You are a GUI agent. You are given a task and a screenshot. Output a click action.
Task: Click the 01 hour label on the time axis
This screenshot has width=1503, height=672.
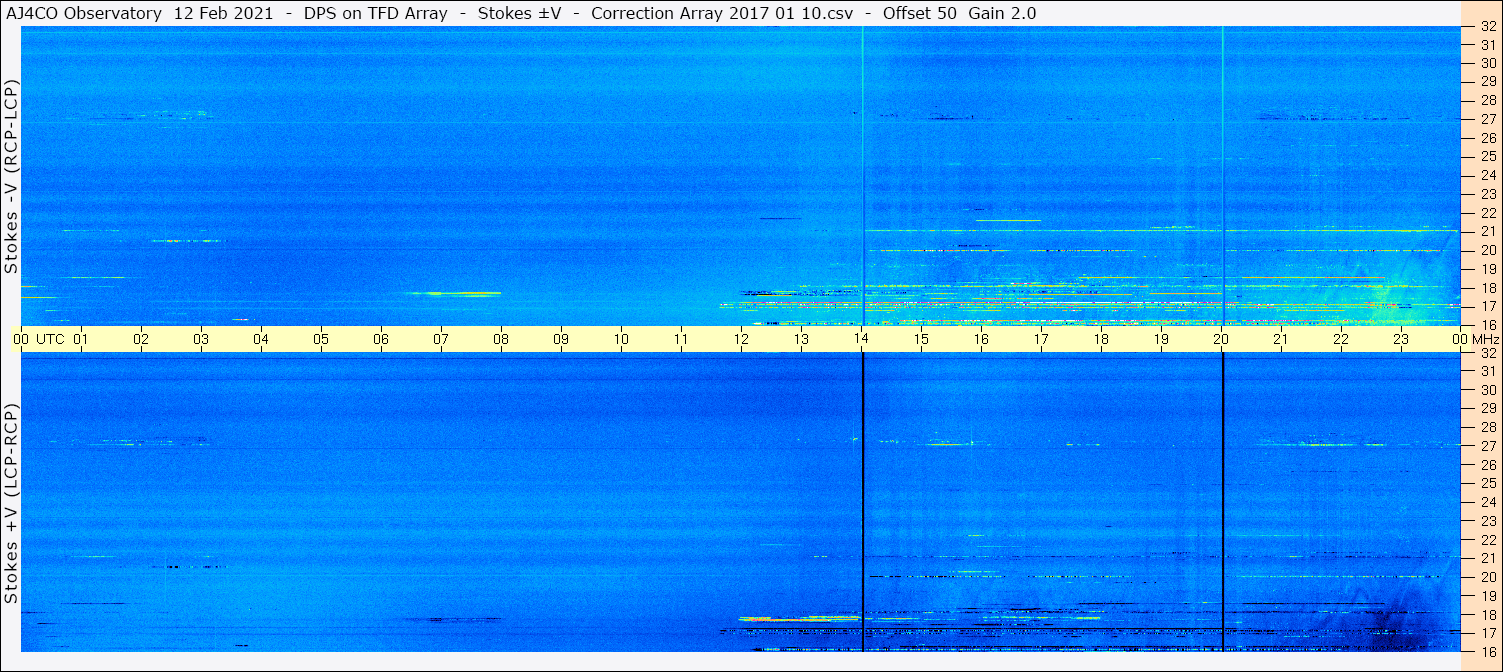pos(81,339)
